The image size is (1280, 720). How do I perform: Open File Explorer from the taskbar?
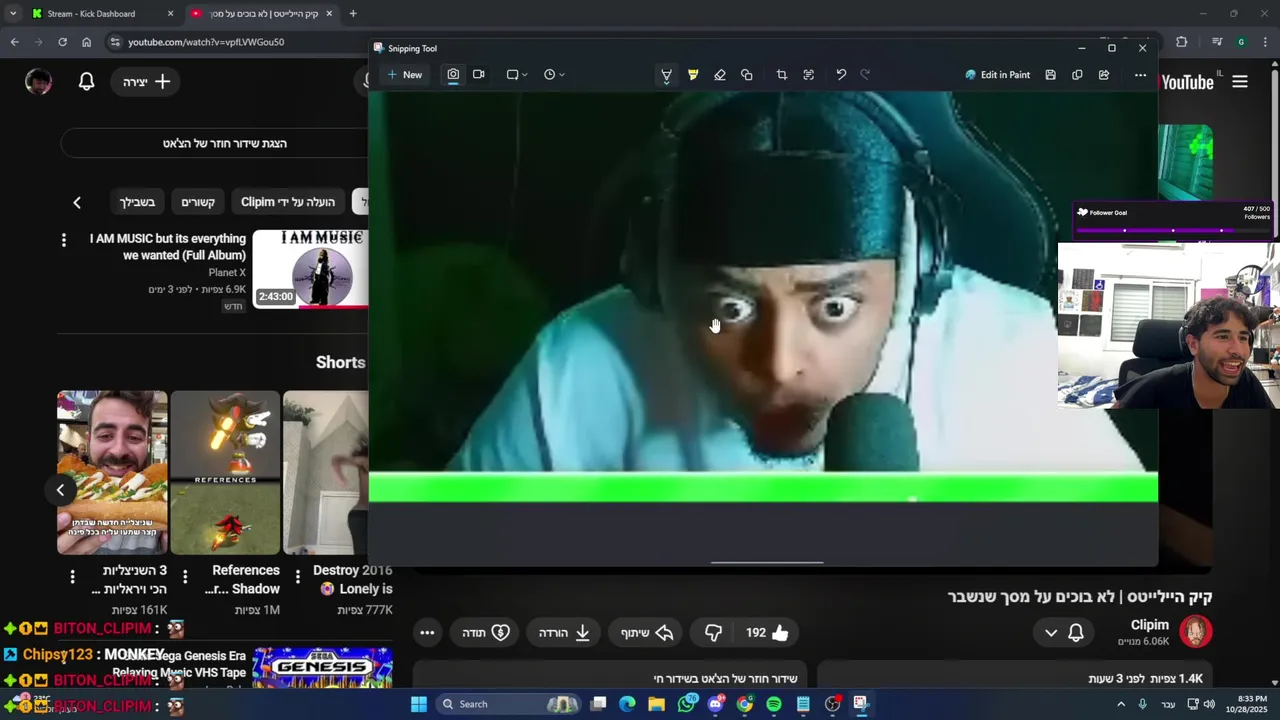coord(656,704)
